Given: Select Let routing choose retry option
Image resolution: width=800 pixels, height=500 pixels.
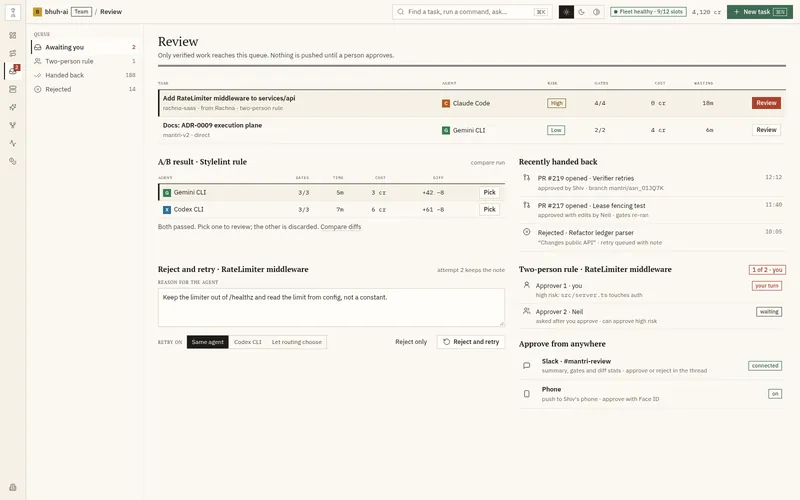Looking at the screenshot, I should coord(296,342).
